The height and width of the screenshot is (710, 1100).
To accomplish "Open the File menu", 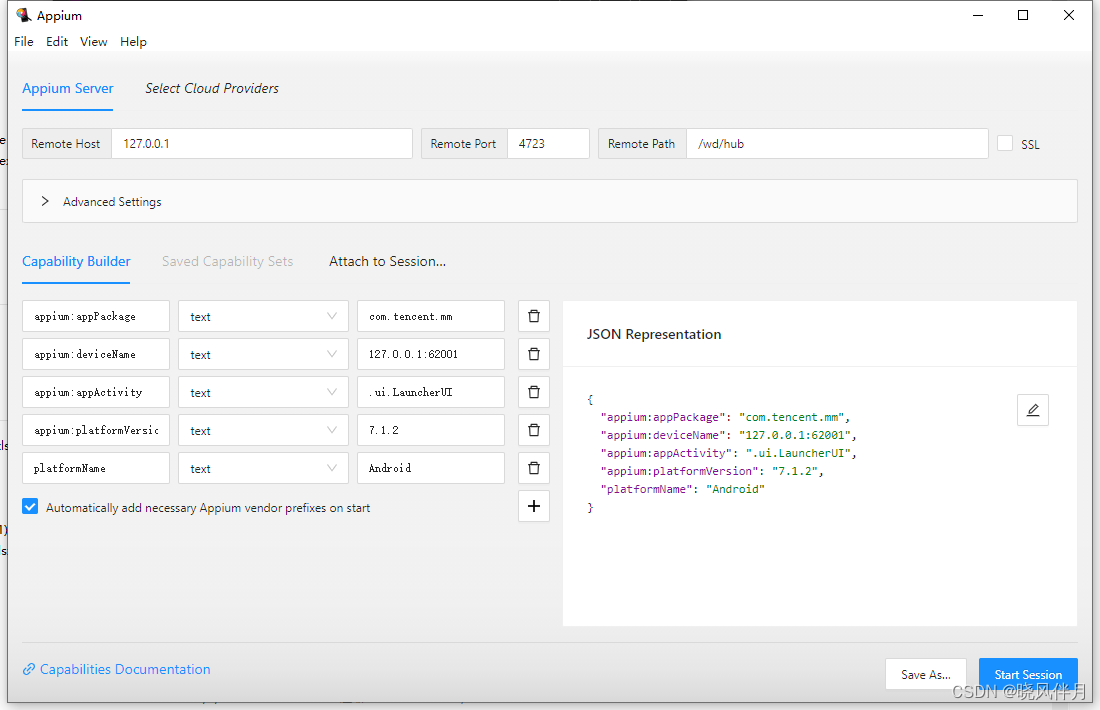I will pos(24,41).
